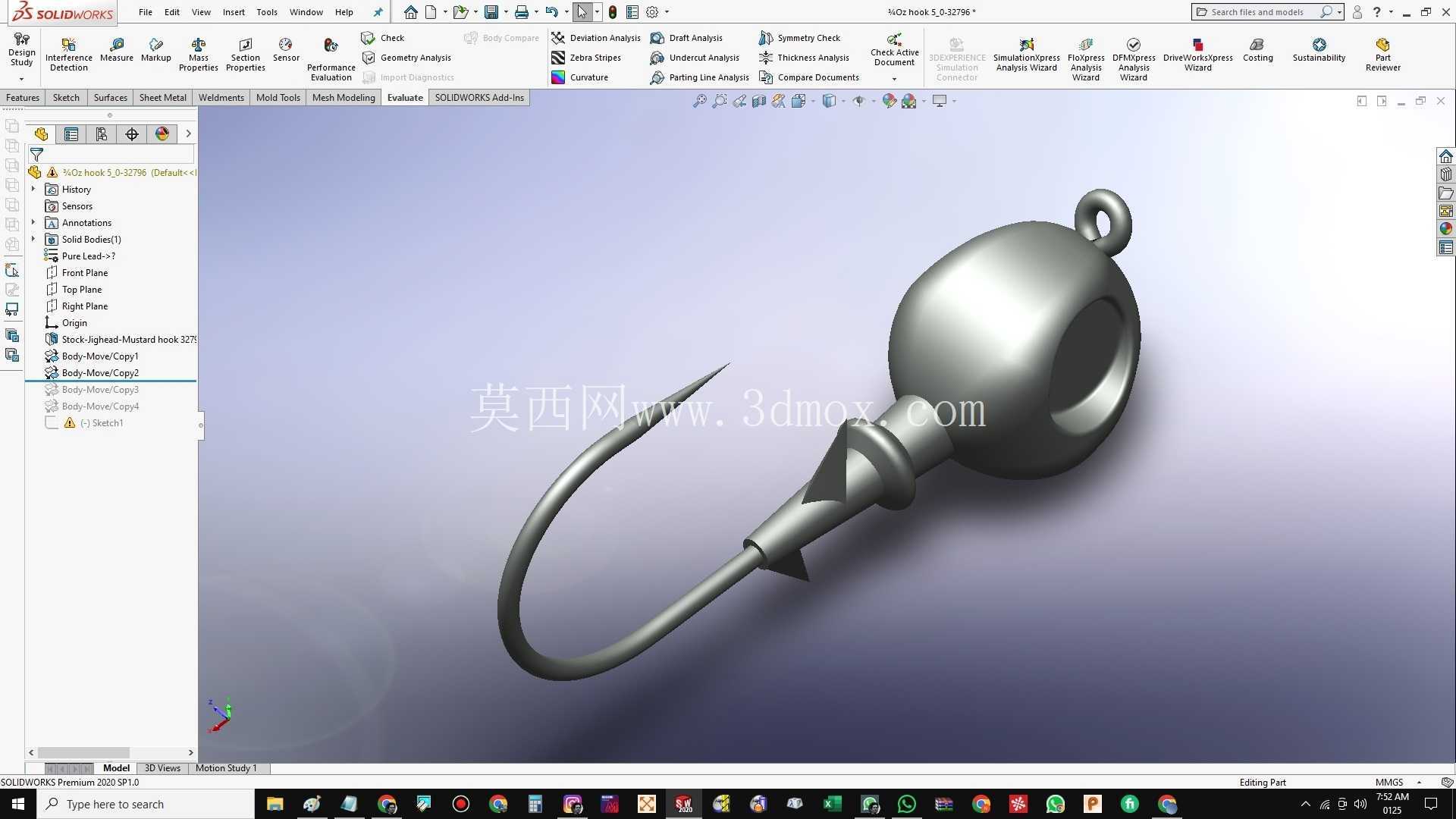Image resolution: width=1456 pixels, height=819 pixels.
Task: Open the 3D Views tab
Action: (162, 768)
